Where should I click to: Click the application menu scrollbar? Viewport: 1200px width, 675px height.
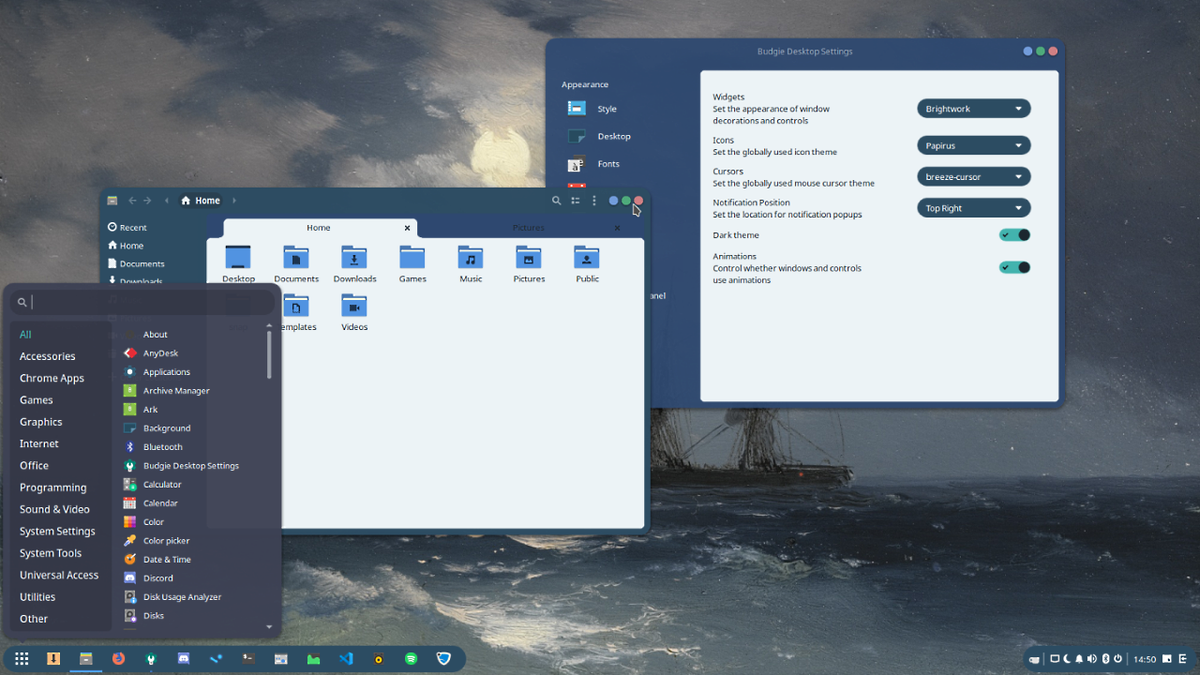pos(269,355)
